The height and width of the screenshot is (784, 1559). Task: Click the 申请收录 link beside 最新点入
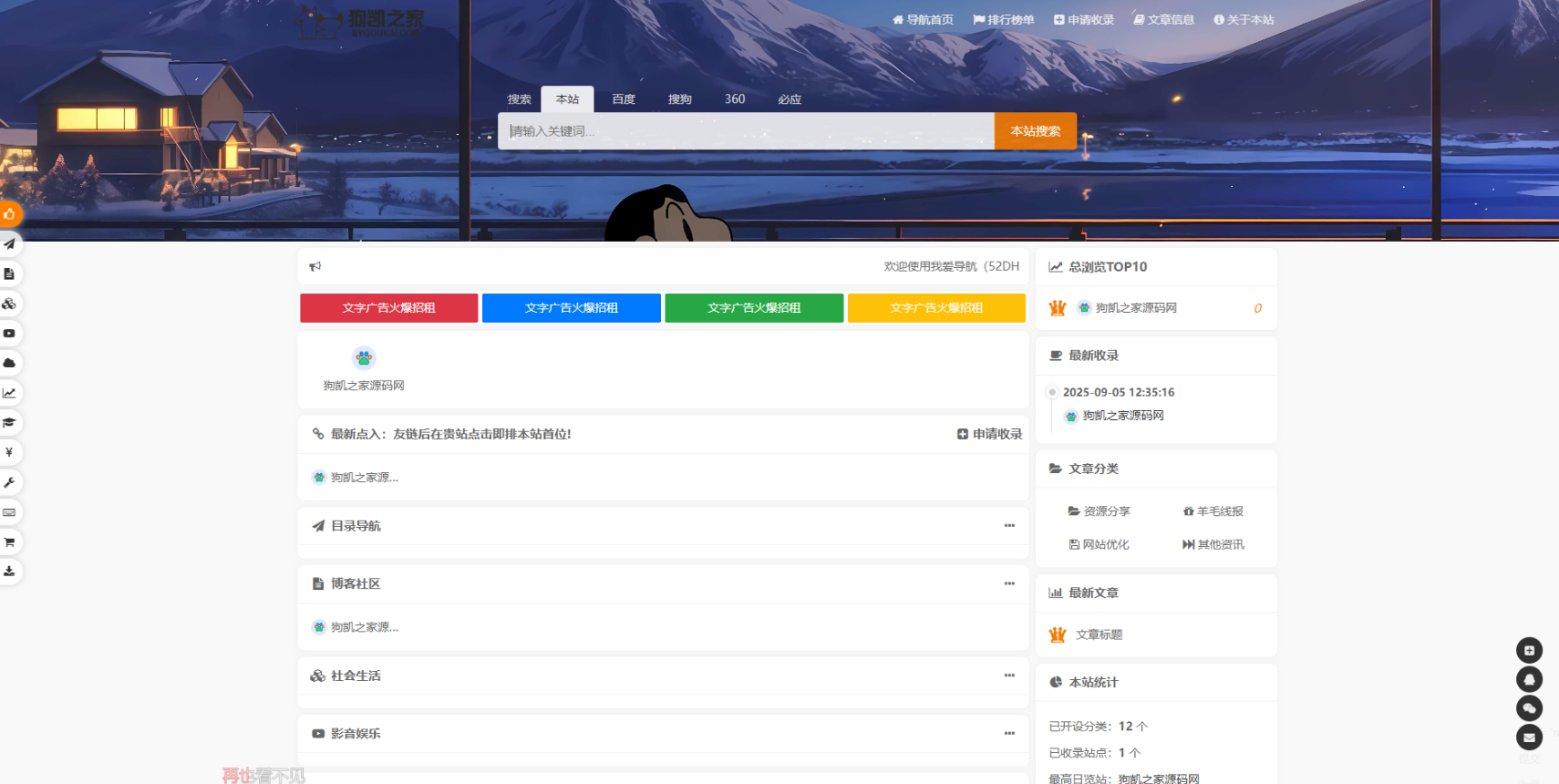tap(990, 435)
